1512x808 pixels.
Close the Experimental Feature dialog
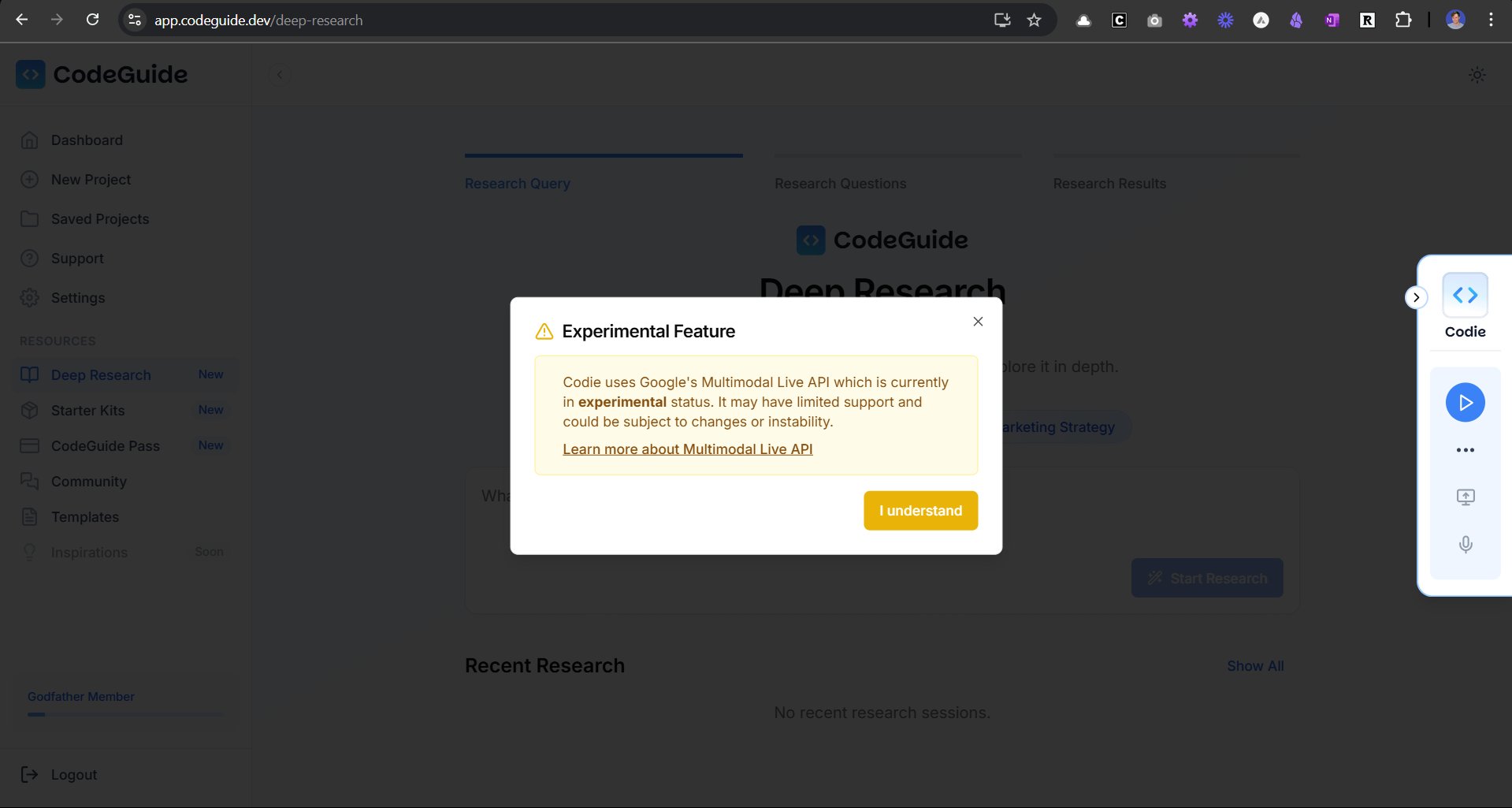pyautogui.click(x=978, y=322)
